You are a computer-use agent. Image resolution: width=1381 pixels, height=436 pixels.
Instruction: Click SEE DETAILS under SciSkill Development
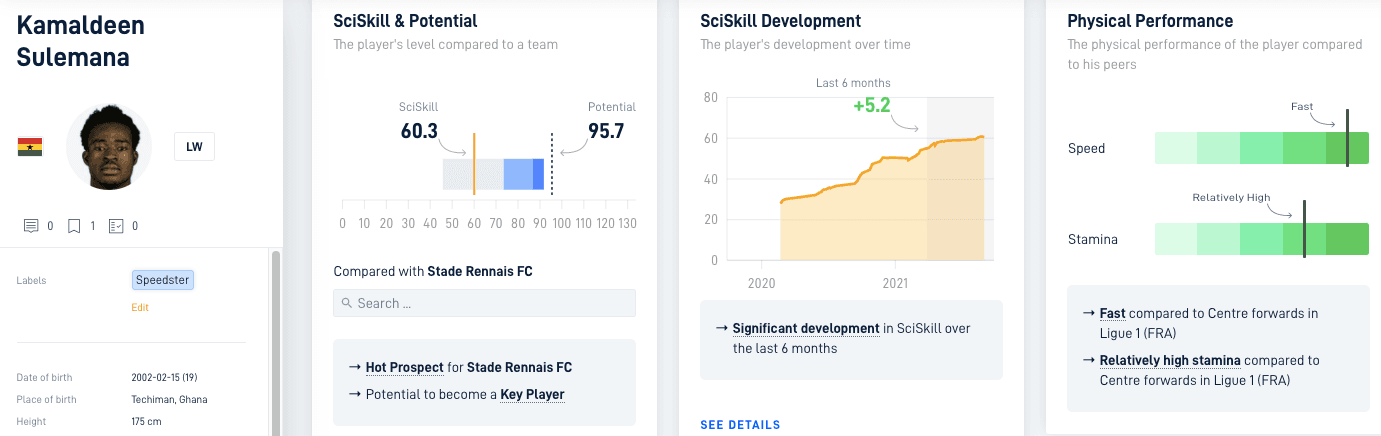740,425
